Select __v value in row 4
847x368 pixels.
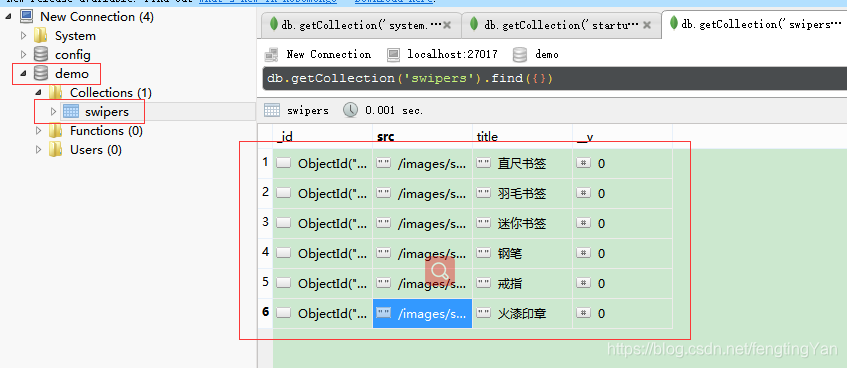click(622, 253)
